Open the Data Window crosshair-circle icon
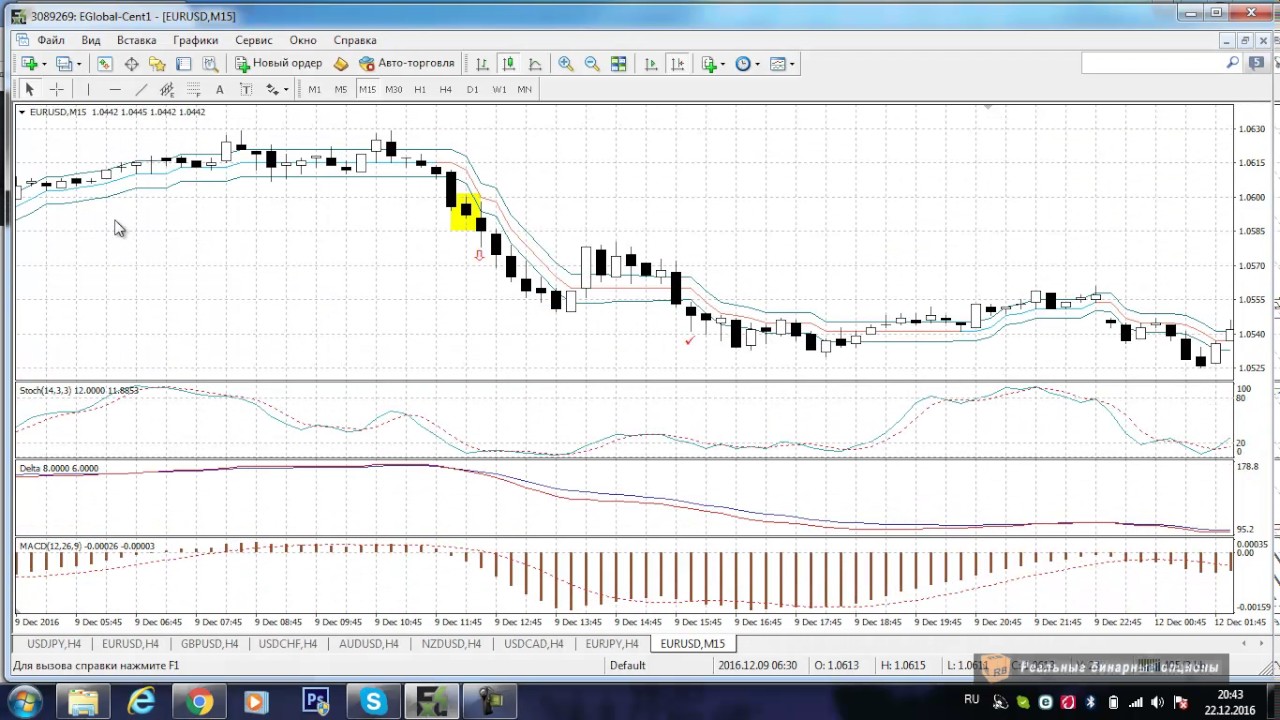Screen dimensions: 1280x720 (x=131, y=63)
